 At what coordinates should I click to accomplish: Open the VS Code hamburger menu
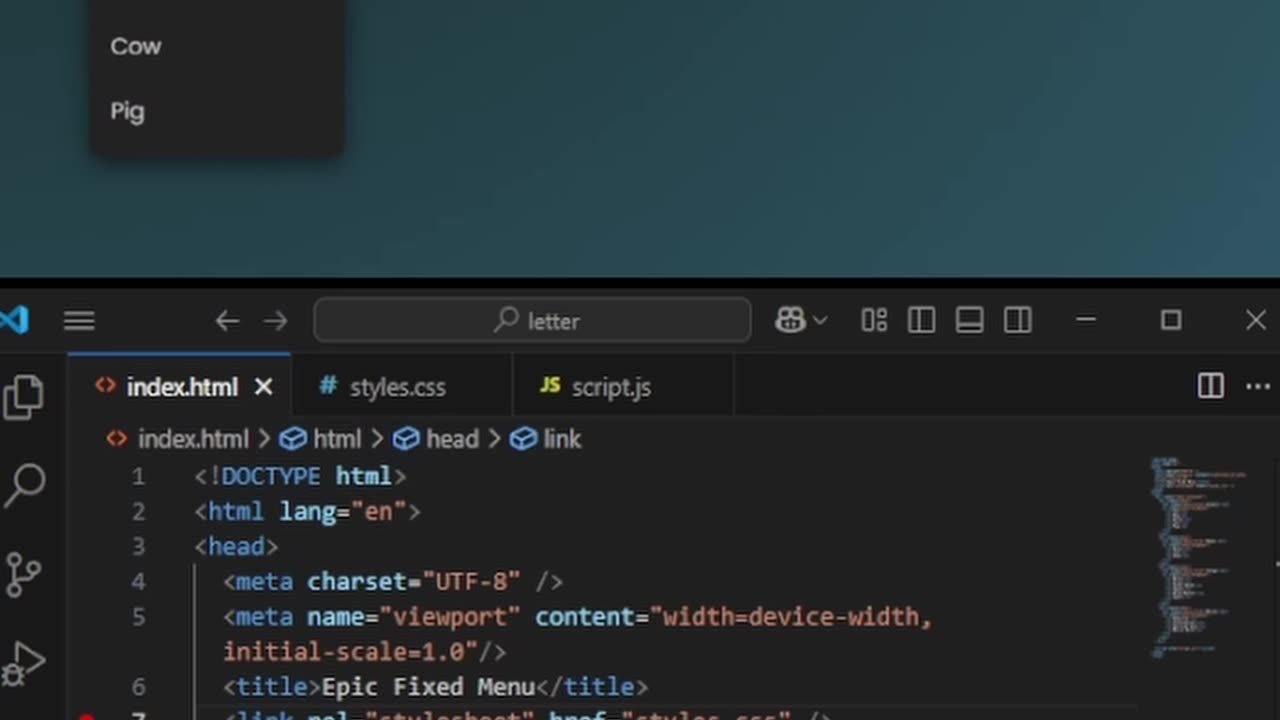point(79,320)
